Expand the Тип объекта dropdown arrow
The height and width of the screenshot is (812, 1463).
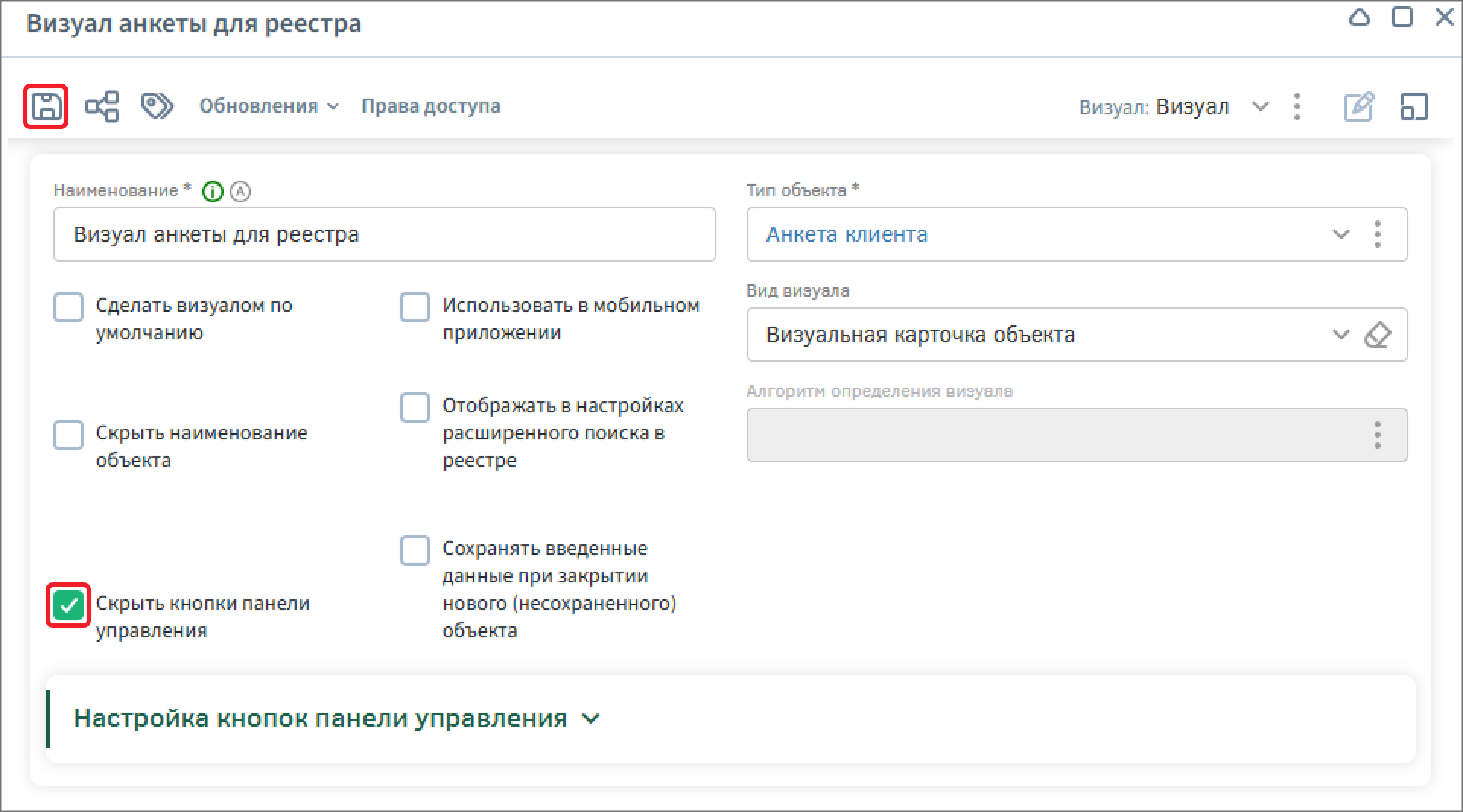click(x=1341, y=234)
